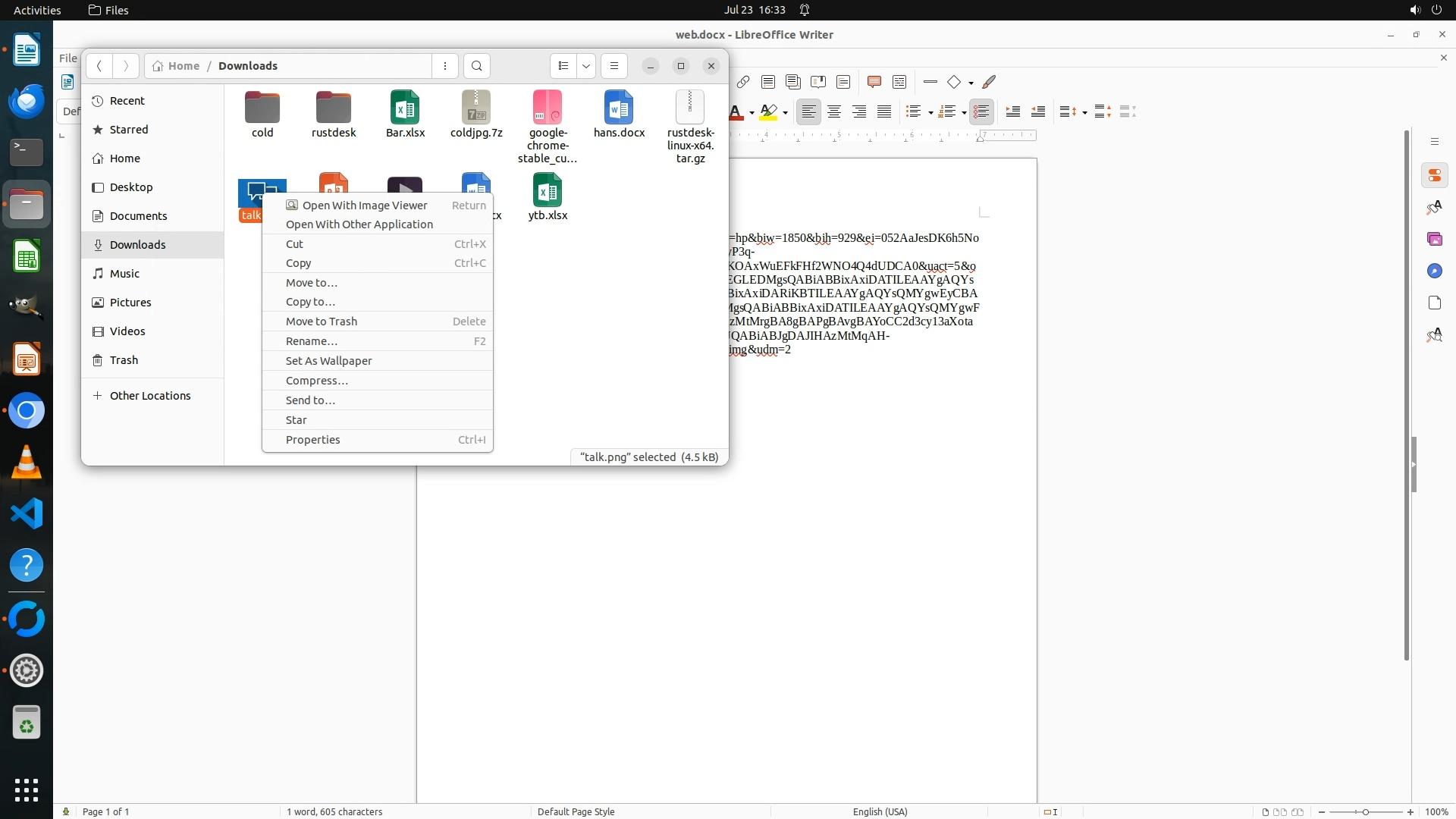Click the zoom slider in the status bar
Viewport: 1456px width, 819px height.
click(1365, 811)
